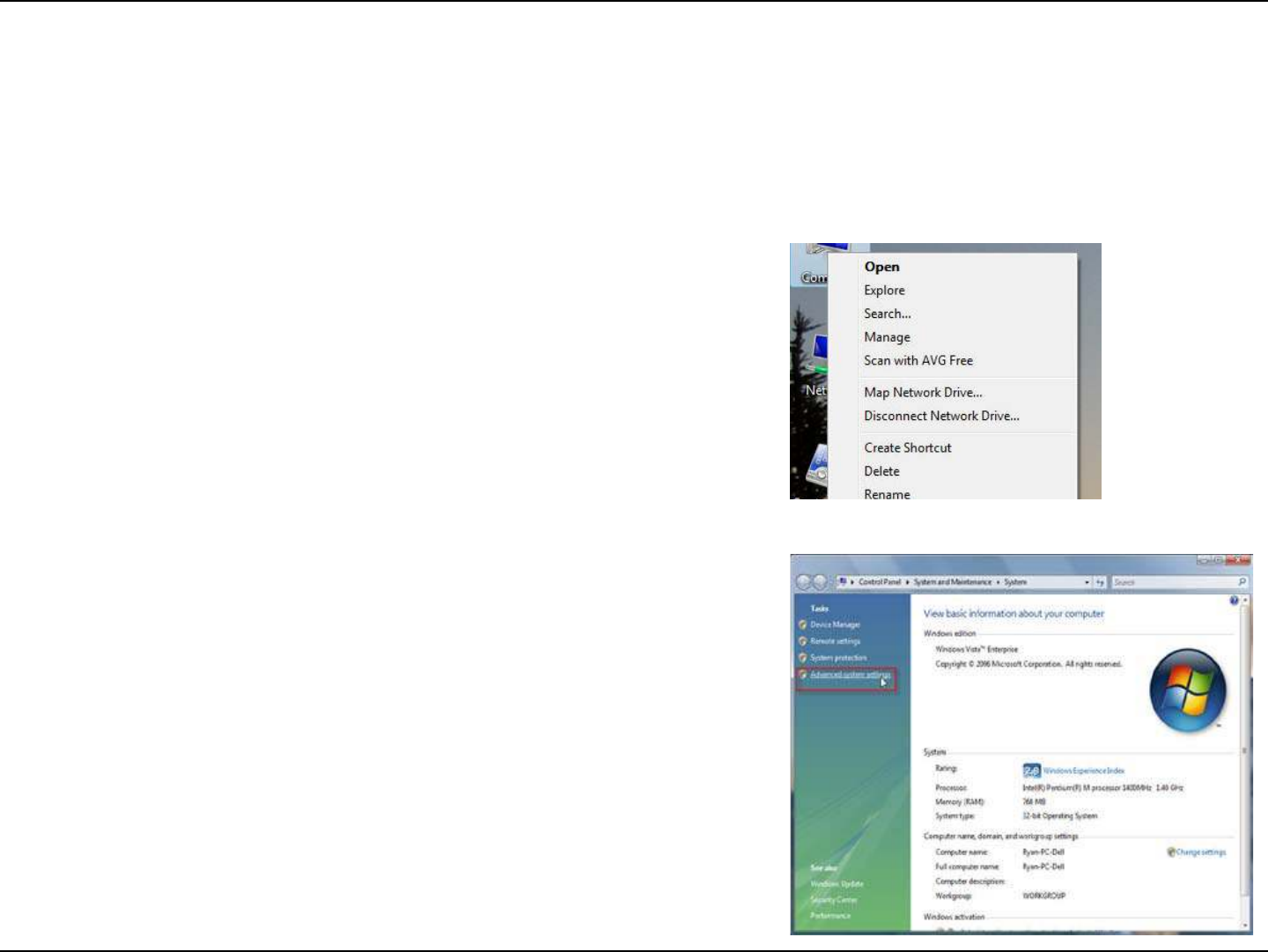Image resolution: width=1268 pixels, height=952 pixels.
Task: Open the Windows Experience Index link
Action: (x=1084, y=771)
